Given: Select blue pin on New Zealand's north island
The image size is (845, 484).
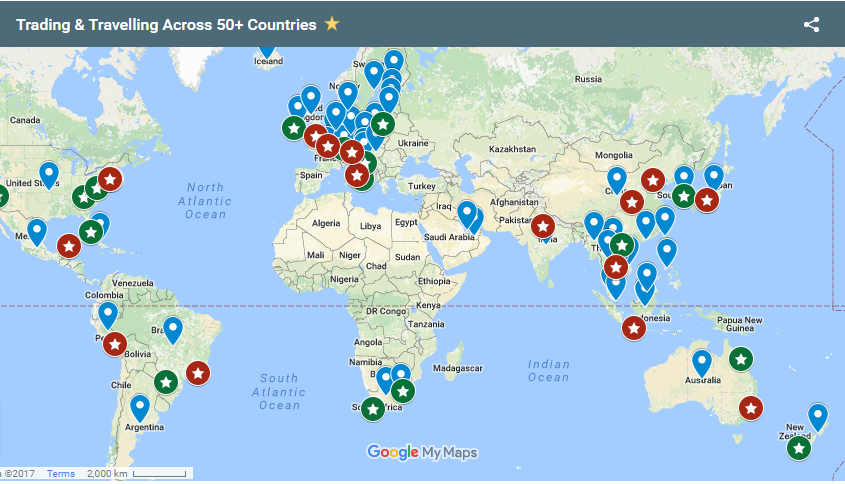Looking at the screenshot, I should tap(818, 416).
